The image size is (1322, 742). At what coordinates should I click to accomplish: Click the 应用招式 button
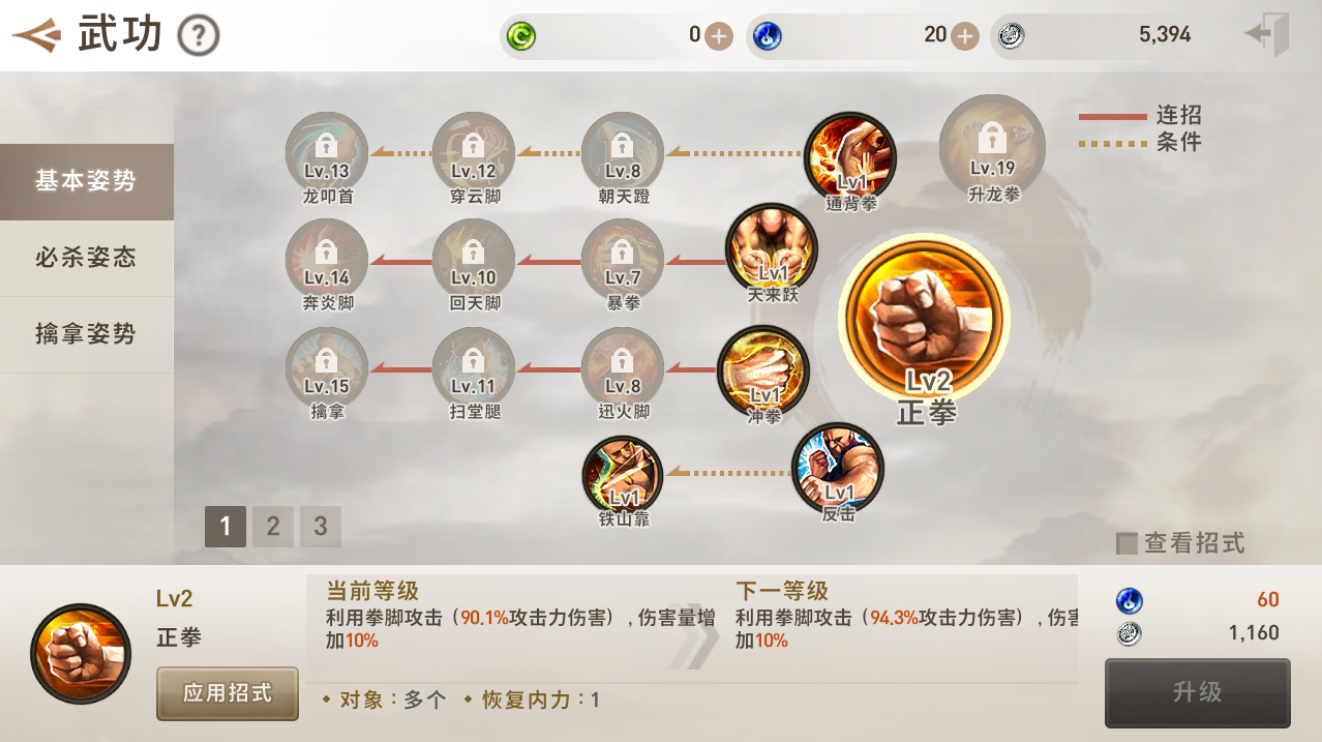(x=227, y=693)
